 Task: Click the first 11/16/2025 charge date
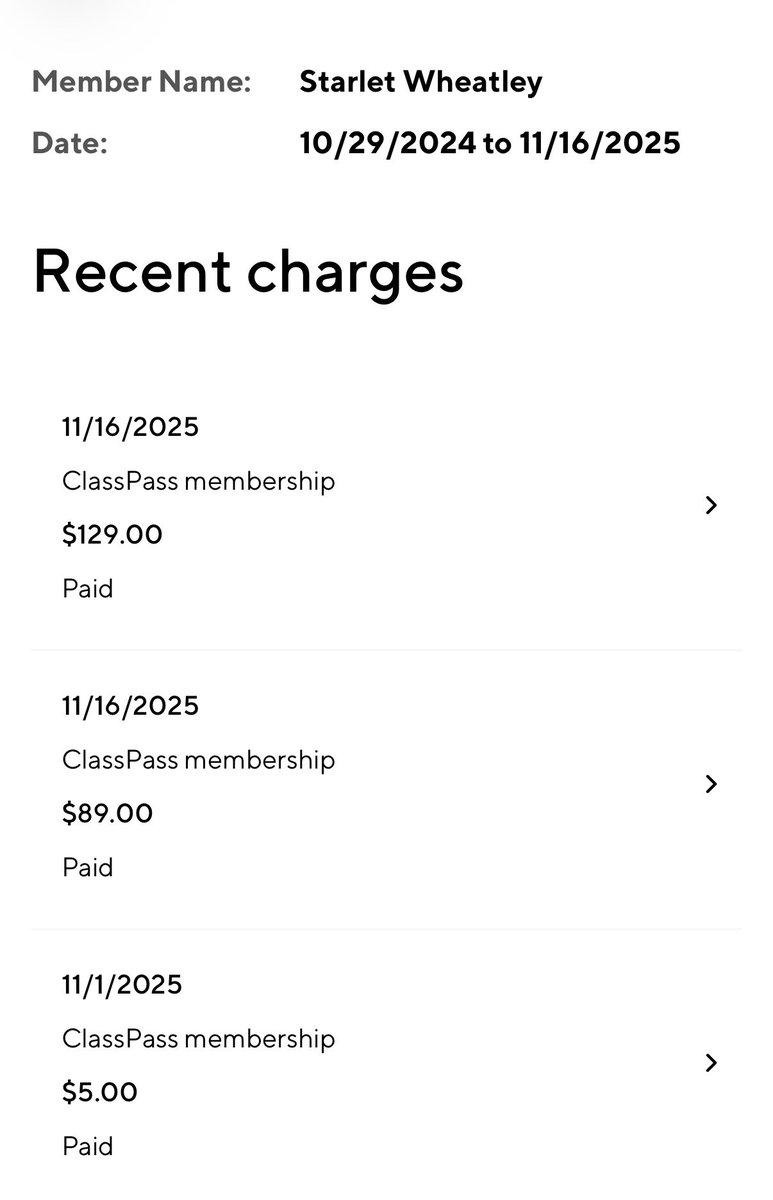pos(130,427)
